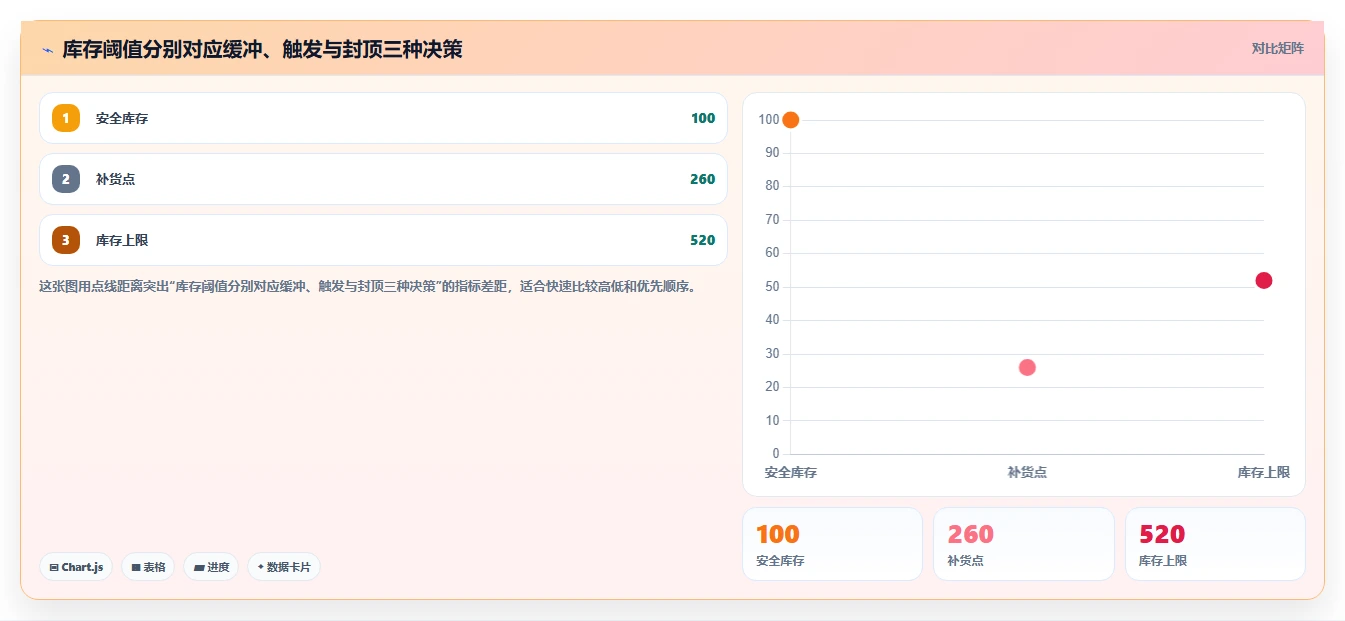Click the orange data point at 100
This screenshot has width=1345, height=621.
point(790,120)
